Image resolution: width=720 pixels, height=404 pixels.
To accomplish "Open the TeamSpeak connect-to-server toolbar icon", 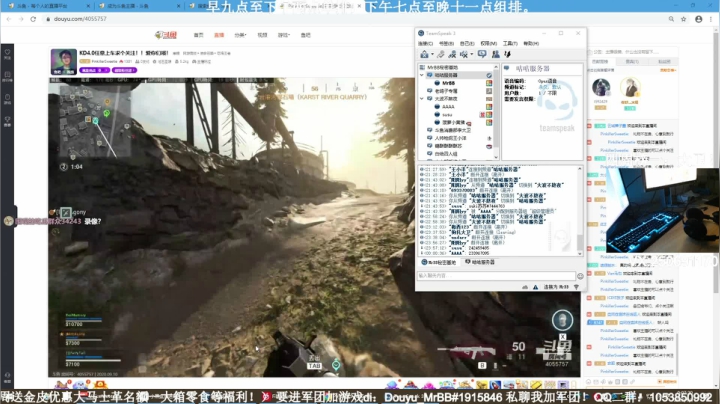I will point(424,54).
